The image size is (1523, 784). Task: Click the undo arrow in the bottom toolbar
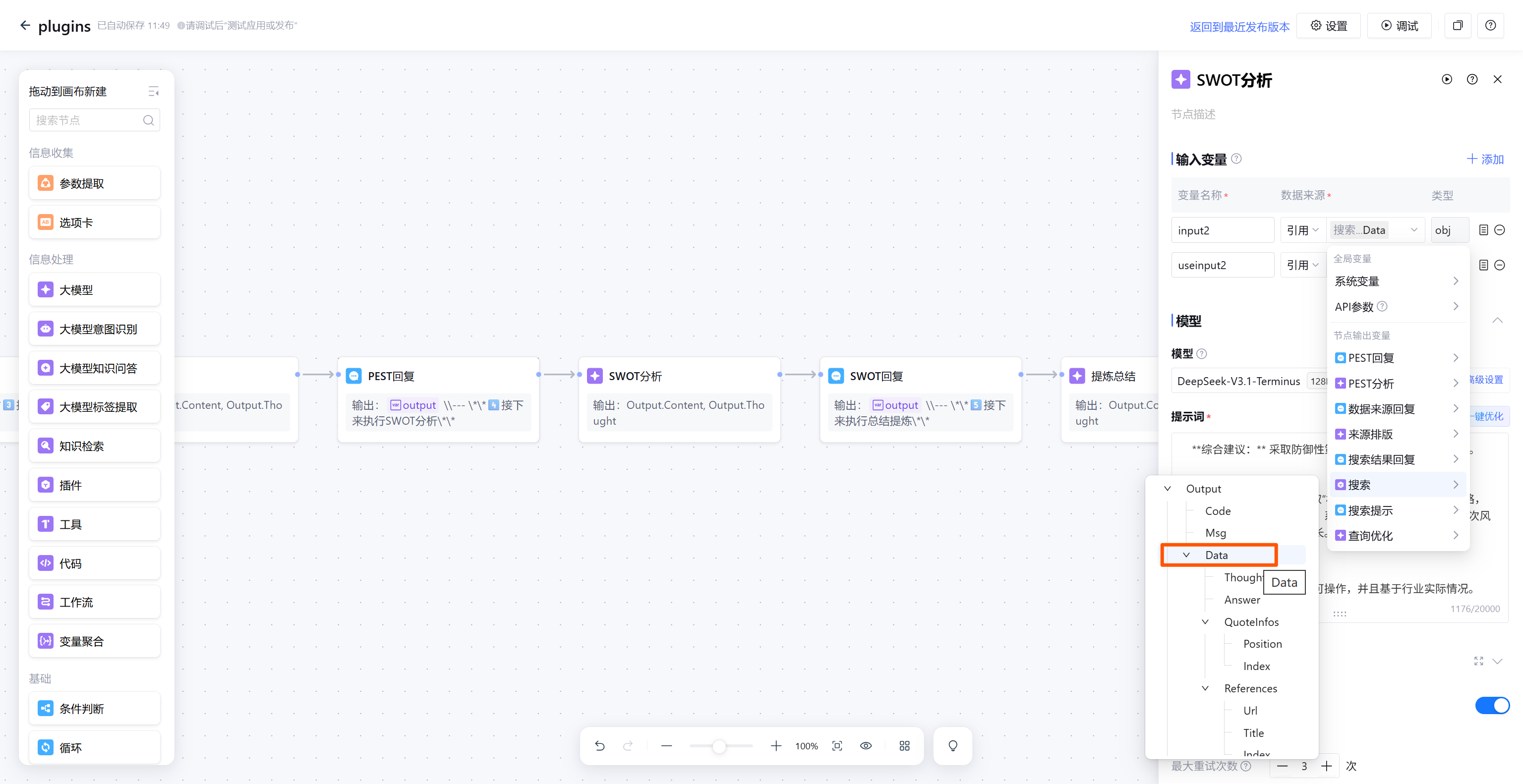tap(599, 746)
